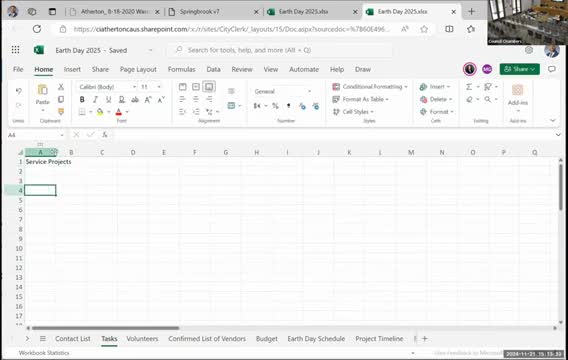Click the Comma Style icon
Screen dimensions: 568x360
pos(289,106)
